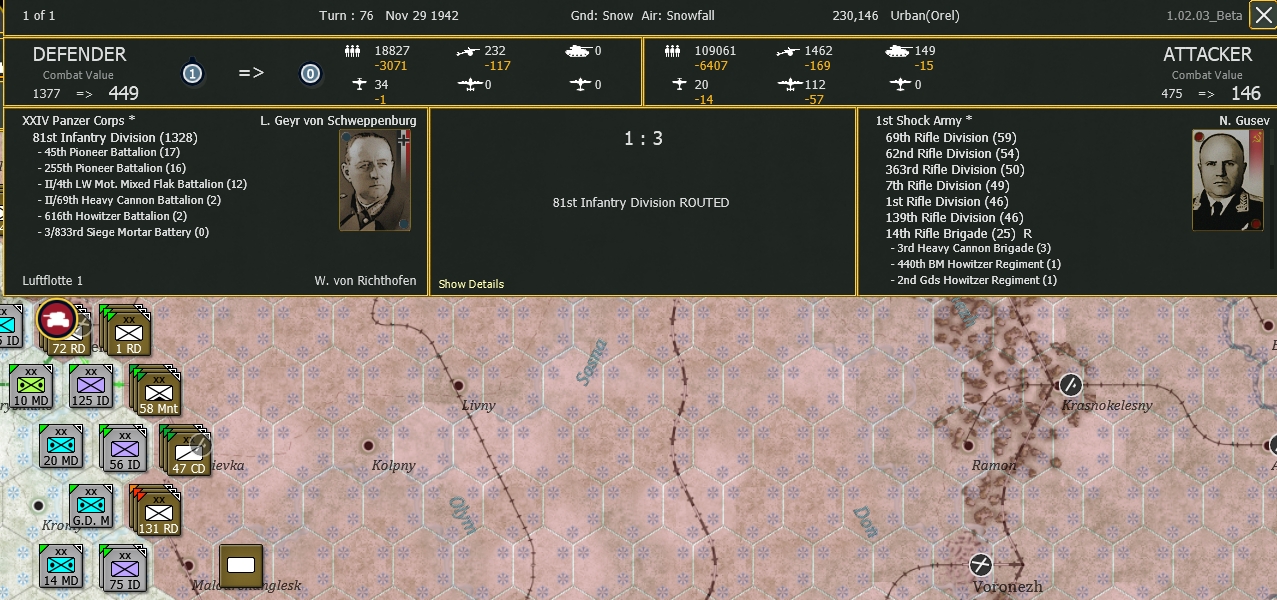Image resolution: width=1277 pixels, height=600 pixels.
Task: Click the defender fort level 1 badge
Action: pos(193,74)
